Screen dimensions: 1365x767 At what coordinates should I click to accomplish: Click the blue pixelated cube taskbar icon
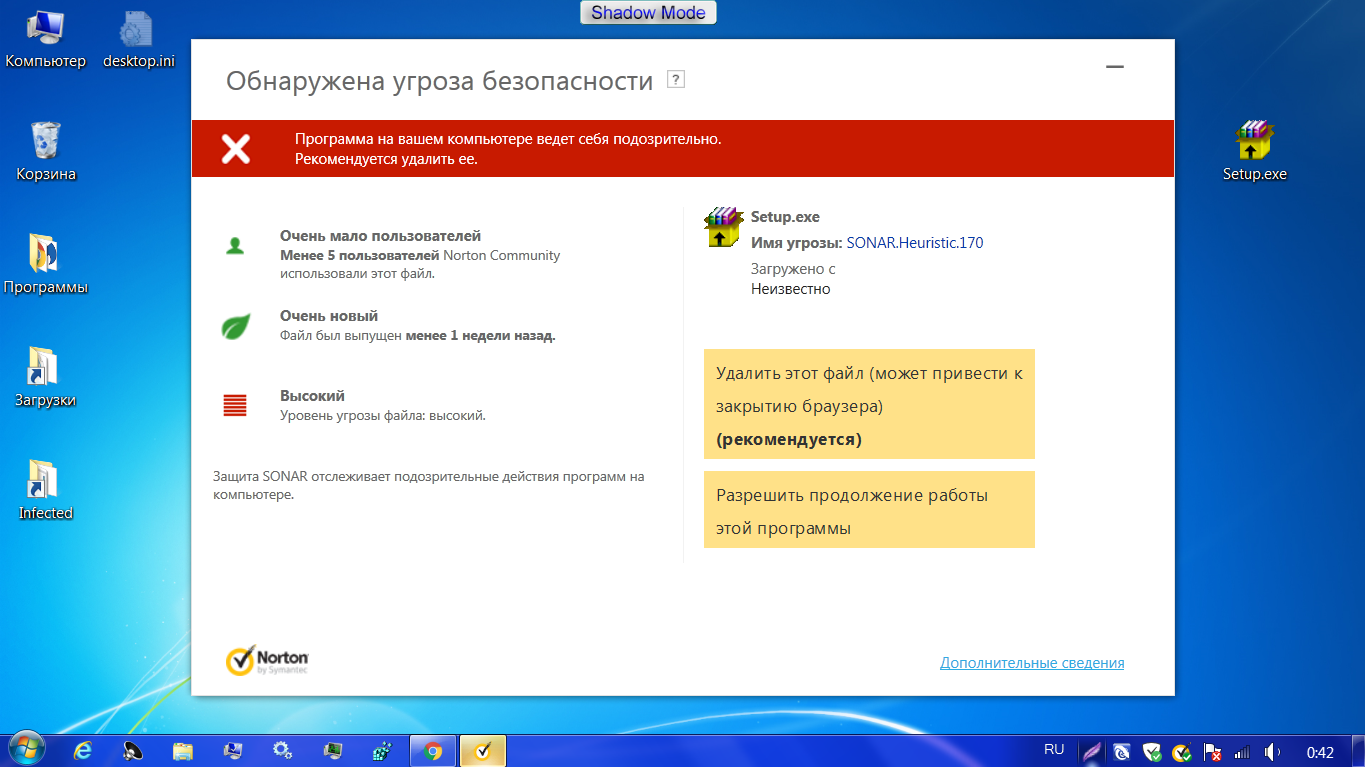click(x=383, y=751)
